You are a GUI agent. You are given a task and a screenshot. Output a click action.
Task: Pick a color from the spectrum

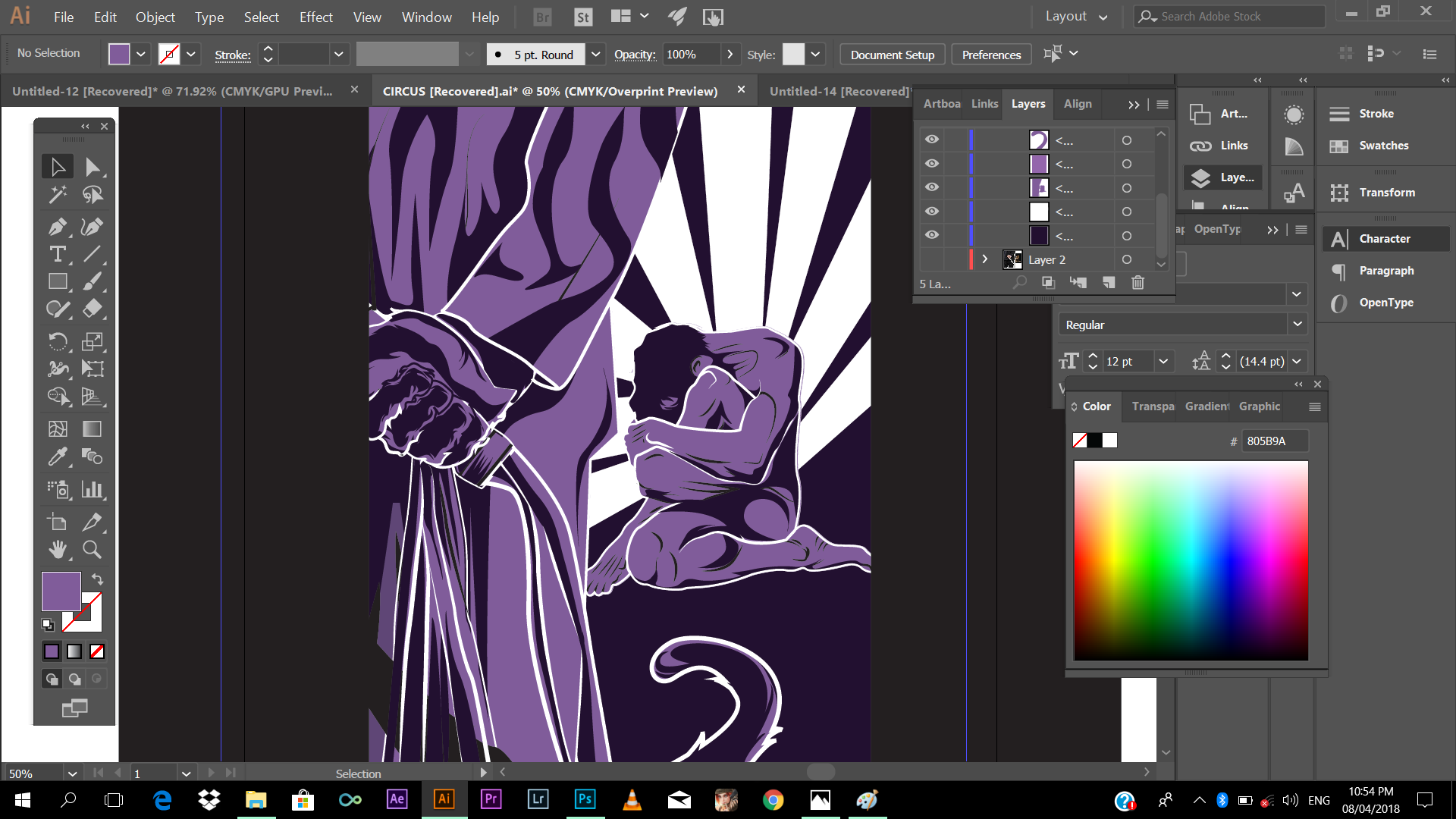[1191, 560]
